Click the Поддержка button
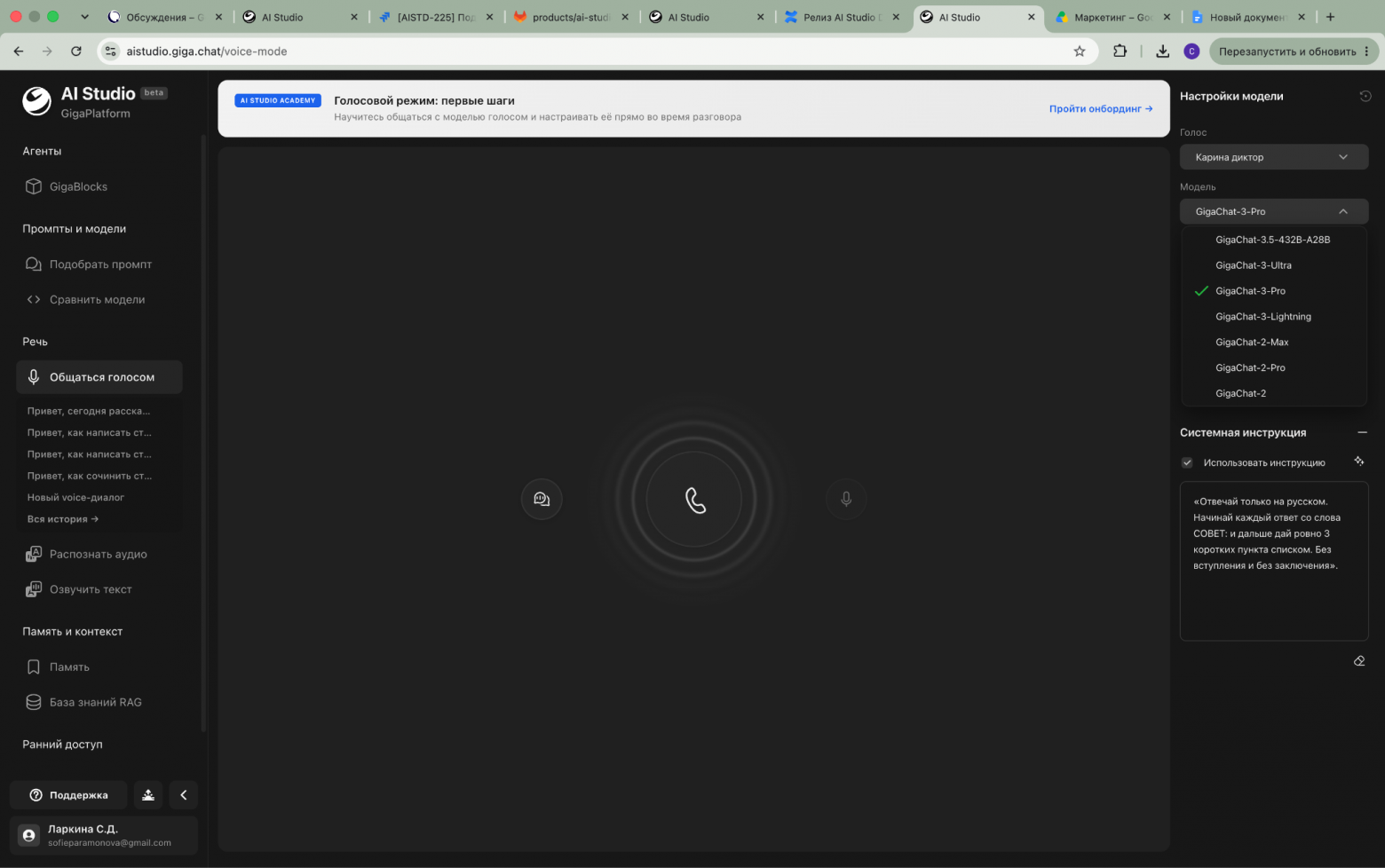Screen dimensions: 1385x868 tap(68, 795)
